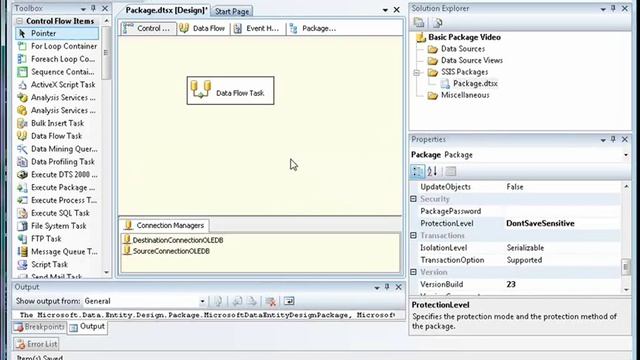Choose the Data Profiling Task item
640x360 pixels.
57,162
